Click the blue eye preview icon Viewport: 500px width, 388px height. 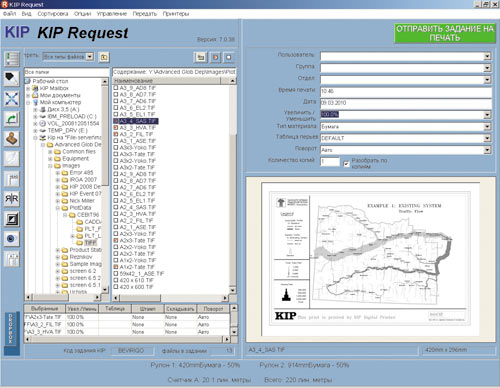(12, 239)
